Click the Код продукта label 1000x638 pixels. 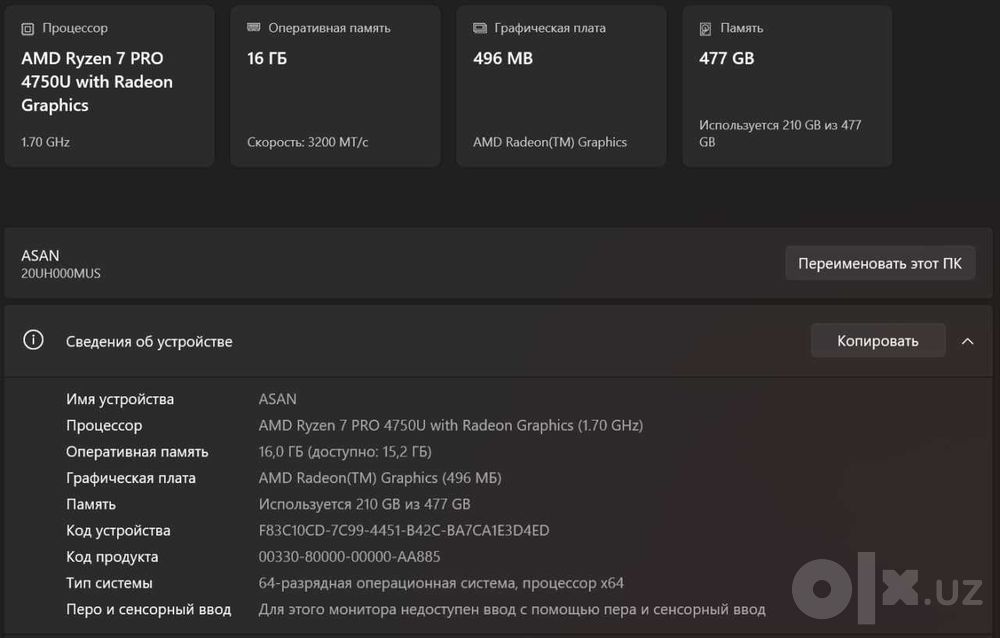112,556
